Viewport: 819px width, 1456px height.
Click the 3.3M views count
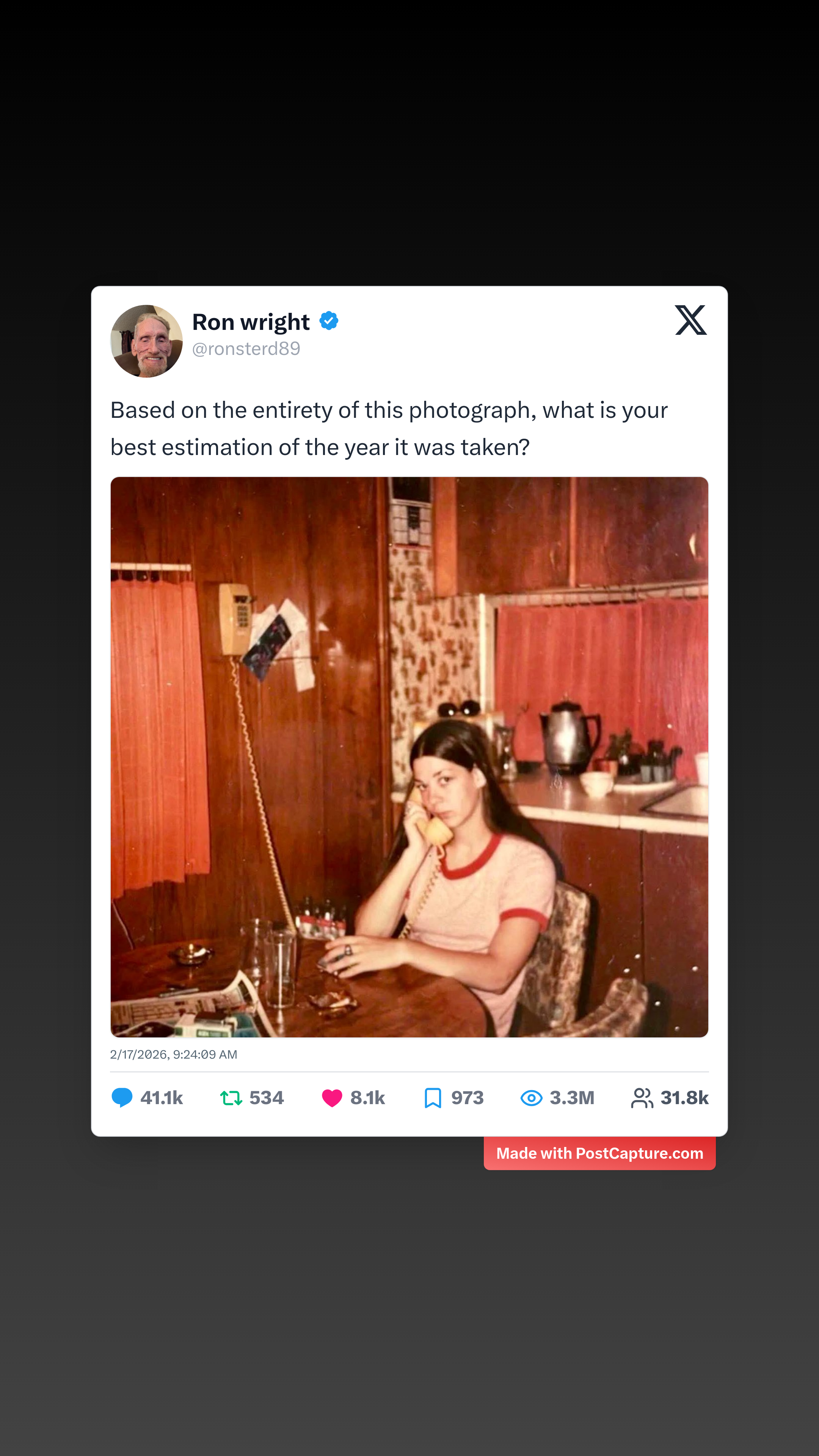pos(571,1098)
